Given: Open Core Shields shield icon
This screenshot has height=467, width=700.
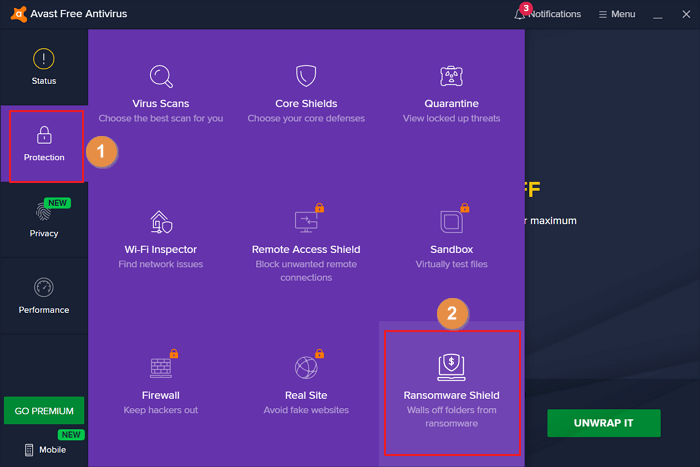Looking at the screenshot, I should [x=306, y=76].
